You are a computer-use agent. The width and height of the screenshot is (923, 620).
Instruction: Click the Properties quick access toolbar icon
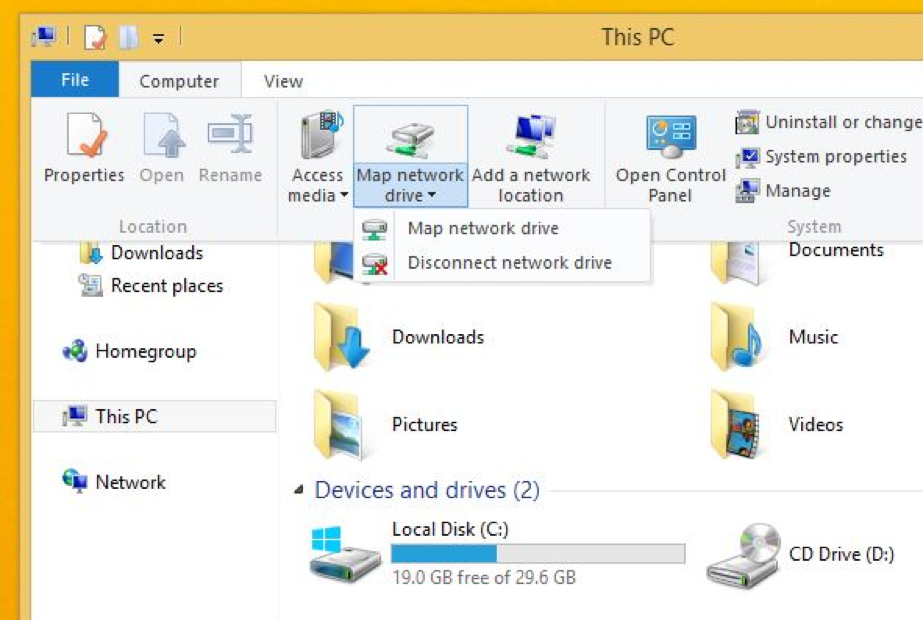point(95,38)
